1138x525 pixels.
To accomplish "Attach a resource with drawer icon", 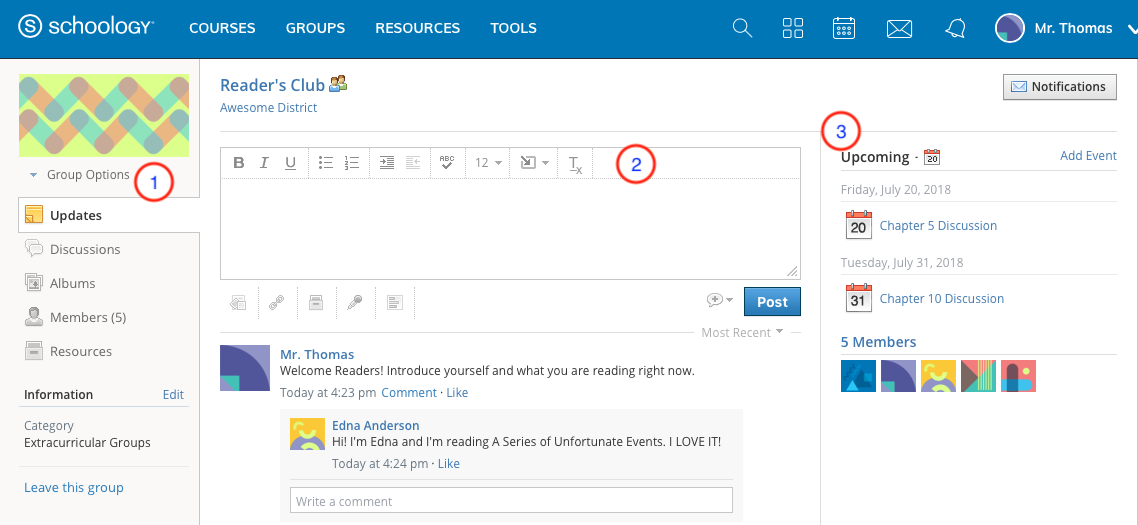I will point(316,303).
